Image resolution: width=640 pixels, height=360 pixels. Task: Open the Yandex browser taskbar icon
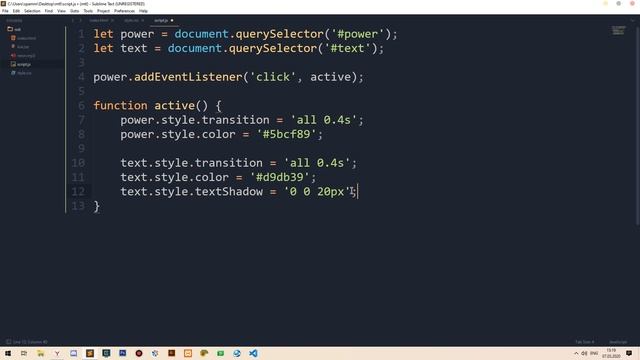[57, 353]
